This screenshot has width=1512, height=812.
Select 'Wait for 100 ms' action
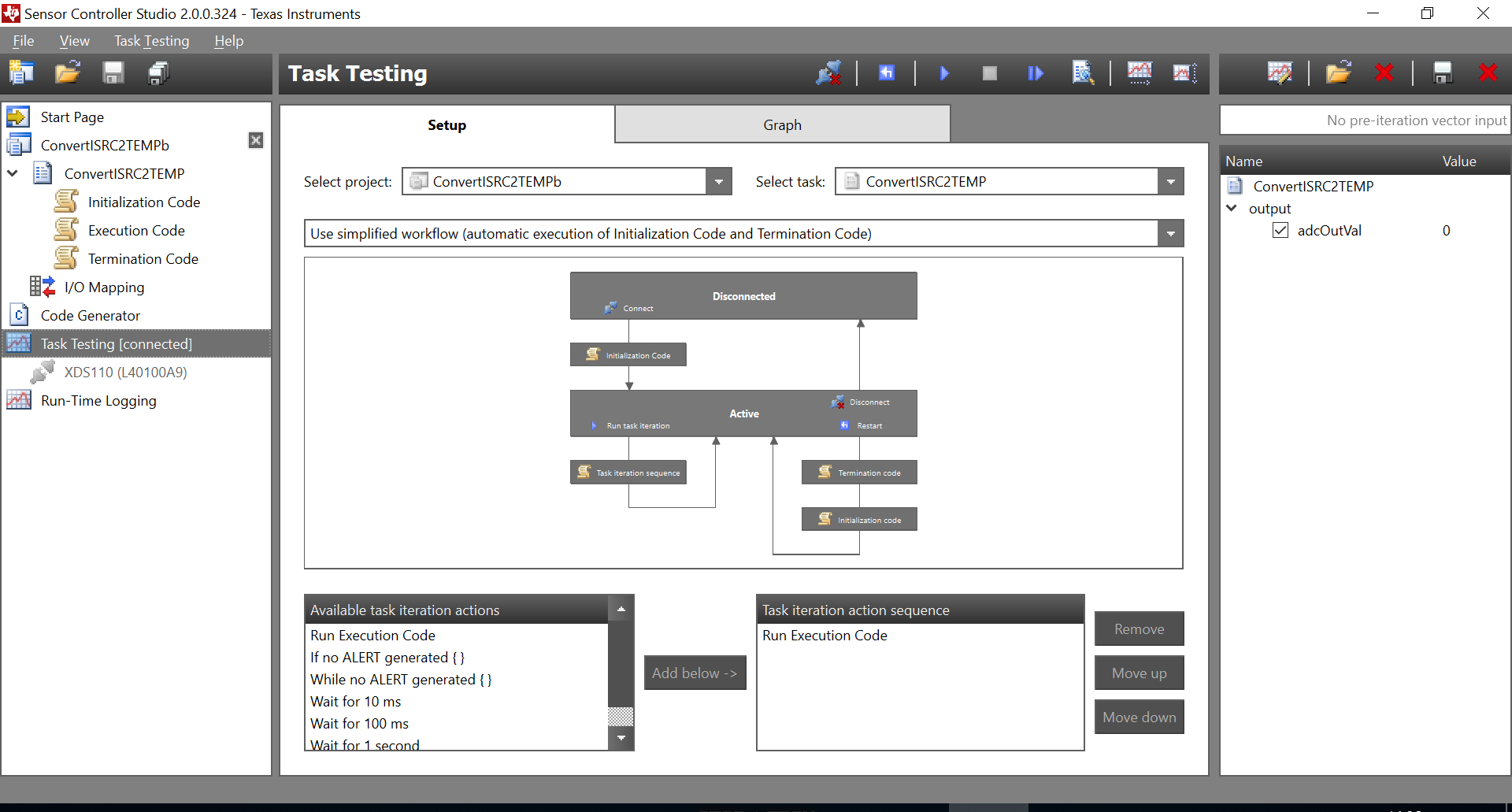[457, 724]
